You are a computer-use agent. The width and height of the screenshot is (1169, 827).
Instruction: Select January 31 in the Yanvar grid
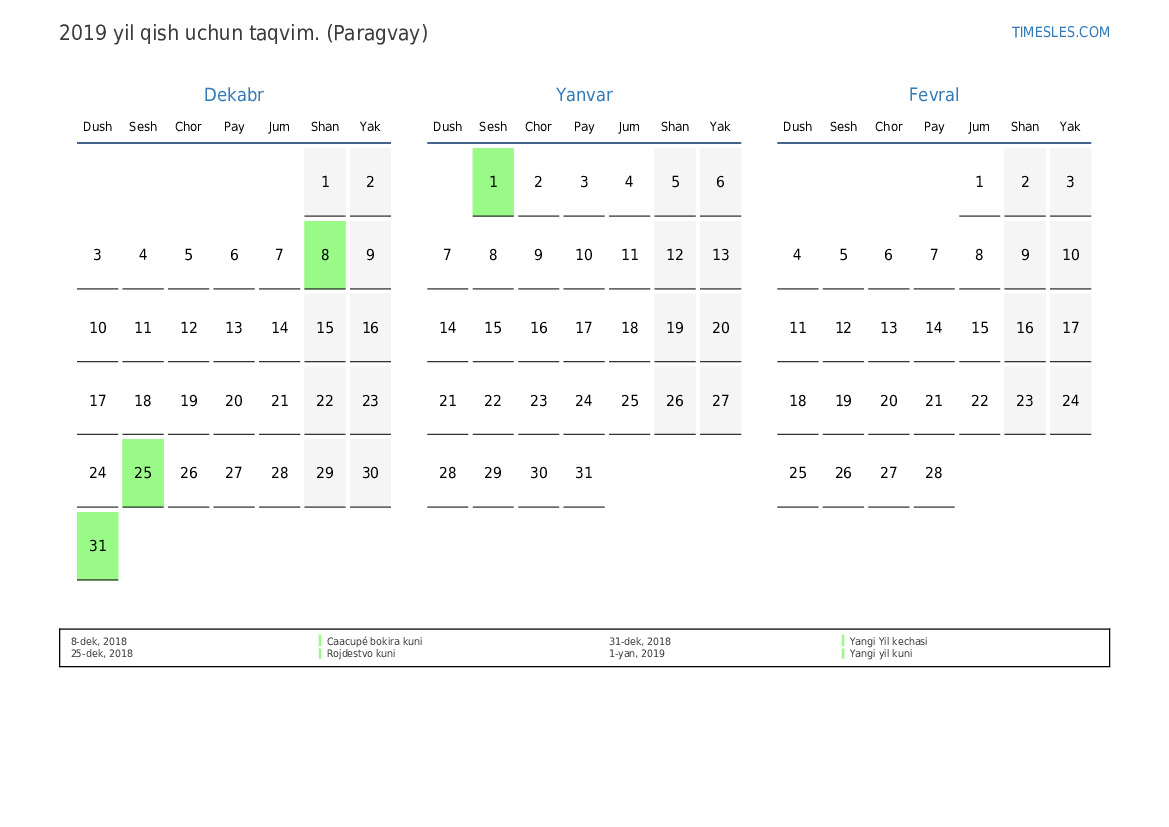584,473
